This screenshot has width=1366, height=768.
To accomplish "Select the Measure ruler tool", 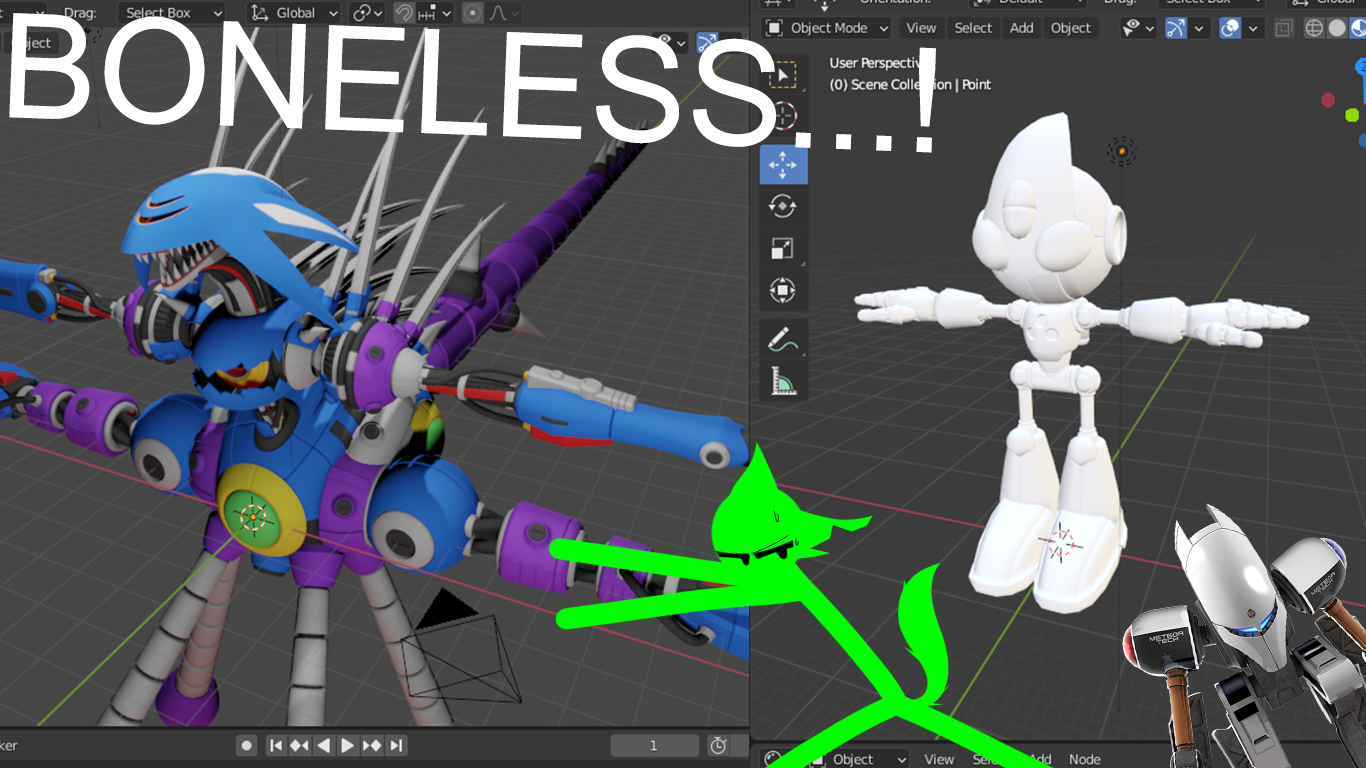I will pos(783,381).
